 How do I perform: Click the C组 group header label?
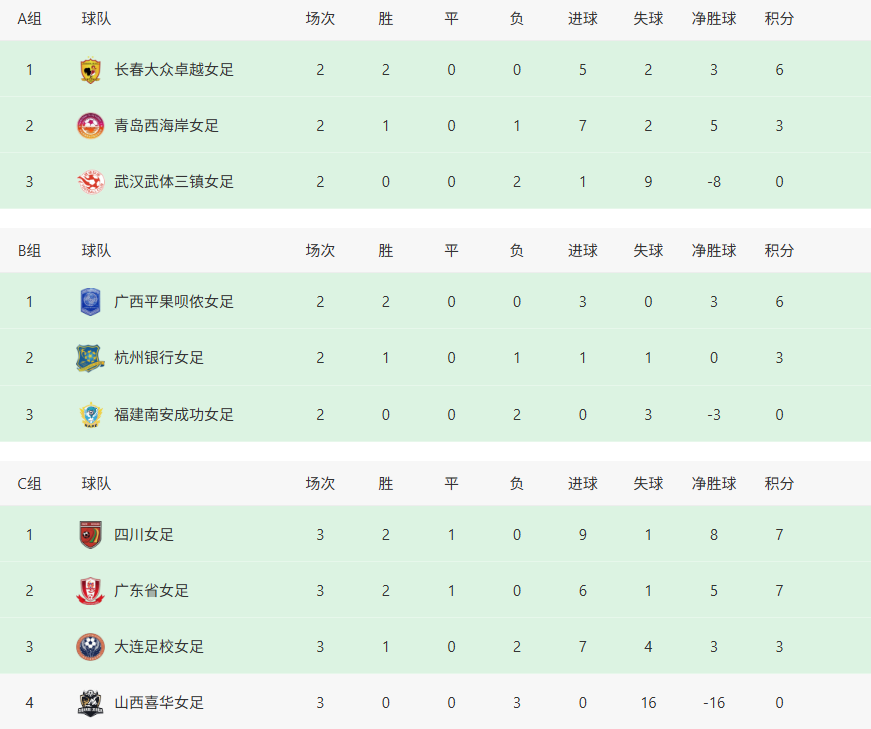(x=30, y=484)
